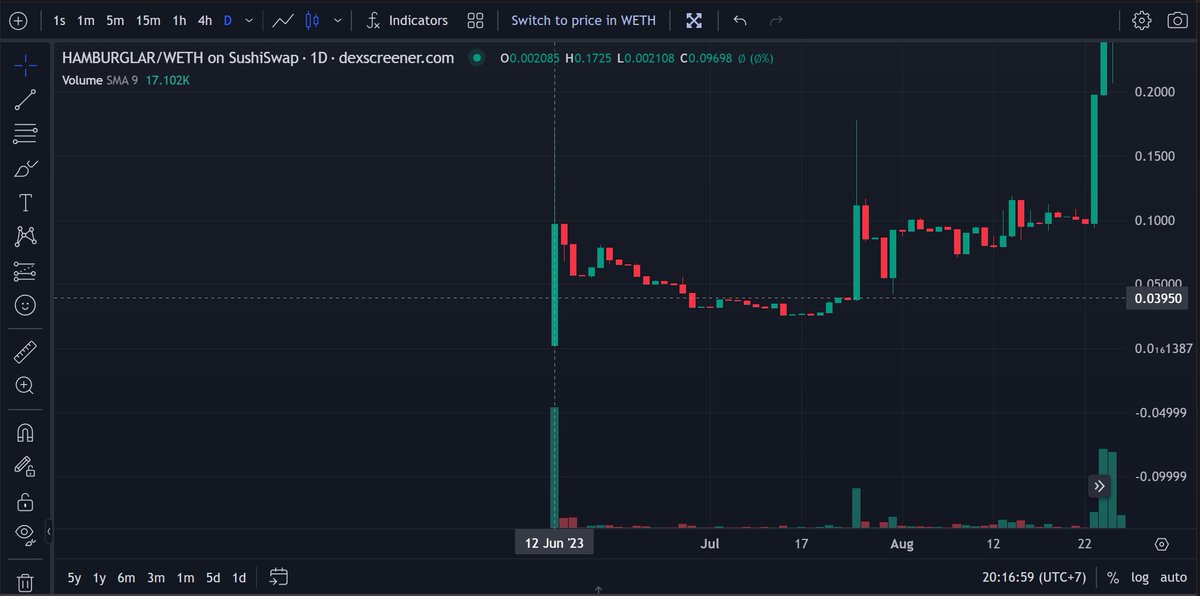Select the crosshair cursor tool

26,66
